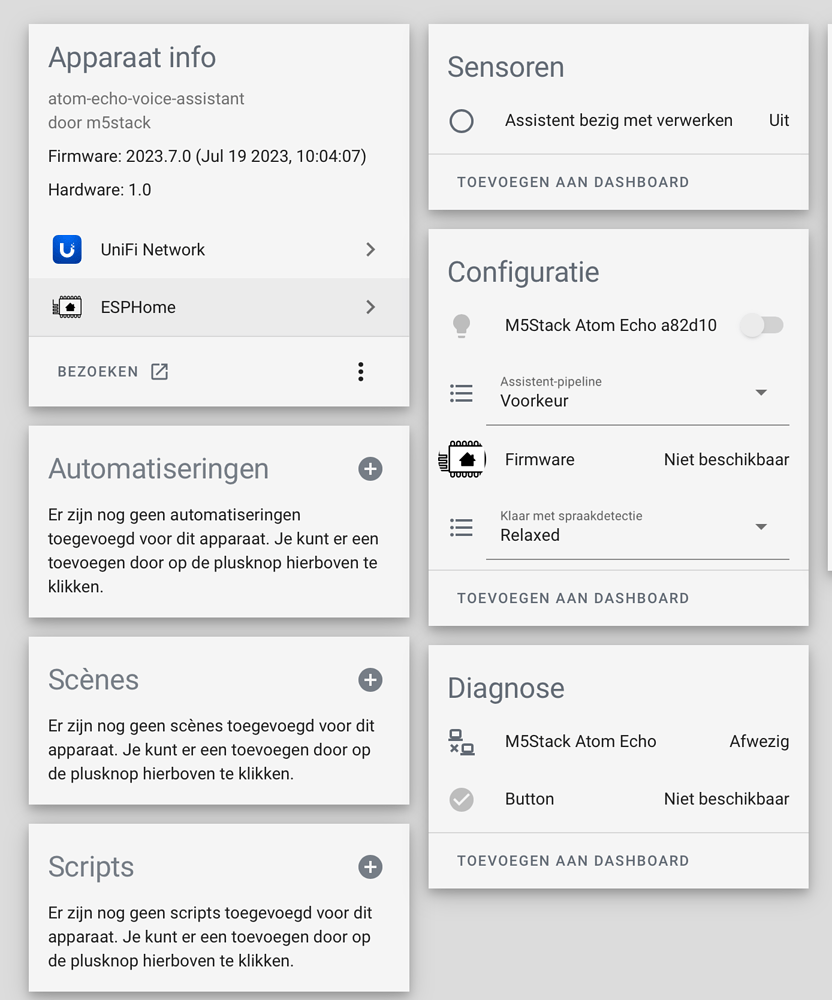Viewport: 832px width, 1000px height.
Task: Add a new scene with the plus button
Action: [x=370, y=679]
